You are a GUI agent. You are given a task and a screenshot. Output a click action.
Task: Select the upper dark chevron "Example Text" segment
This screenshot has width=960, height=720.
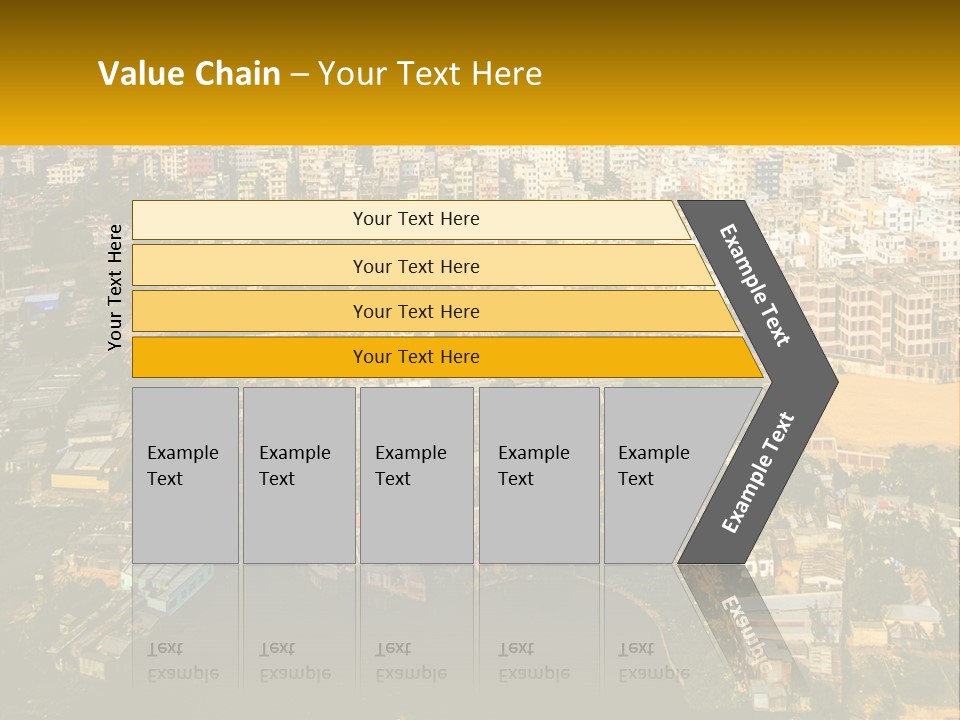(758, 285)
